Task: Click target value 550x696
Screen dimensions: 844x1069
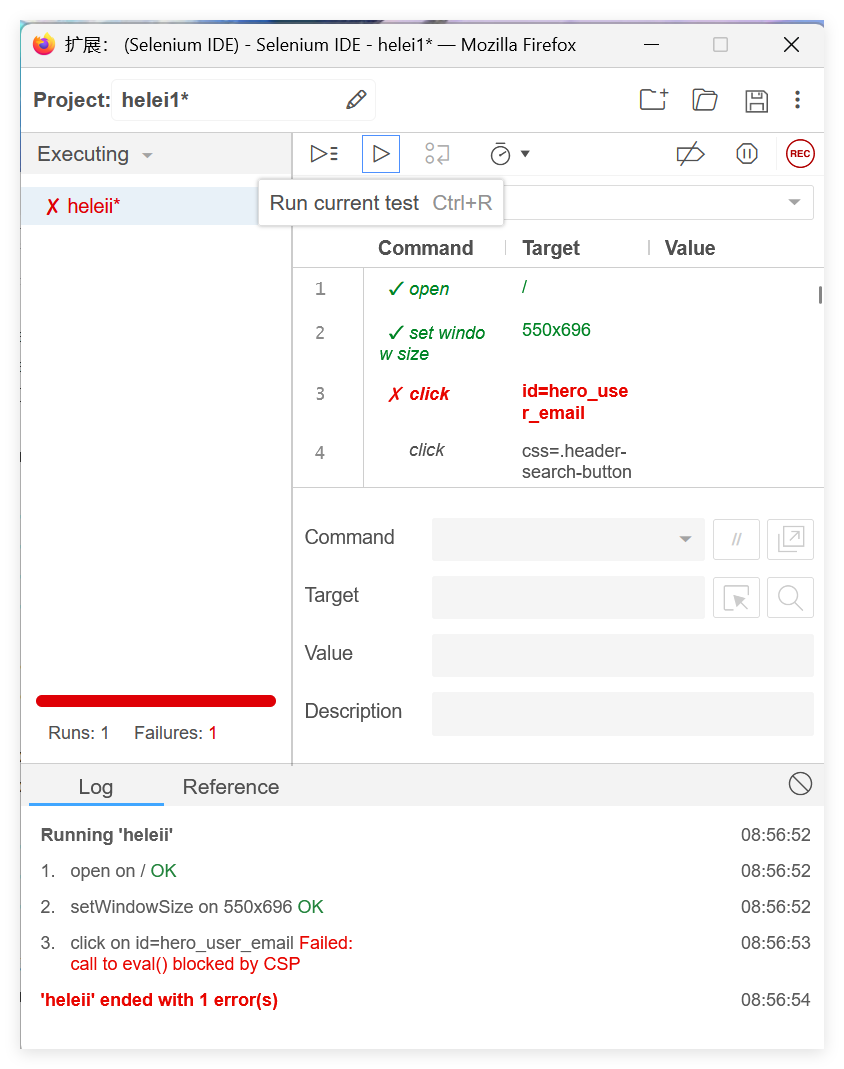Action: [556, 330]
